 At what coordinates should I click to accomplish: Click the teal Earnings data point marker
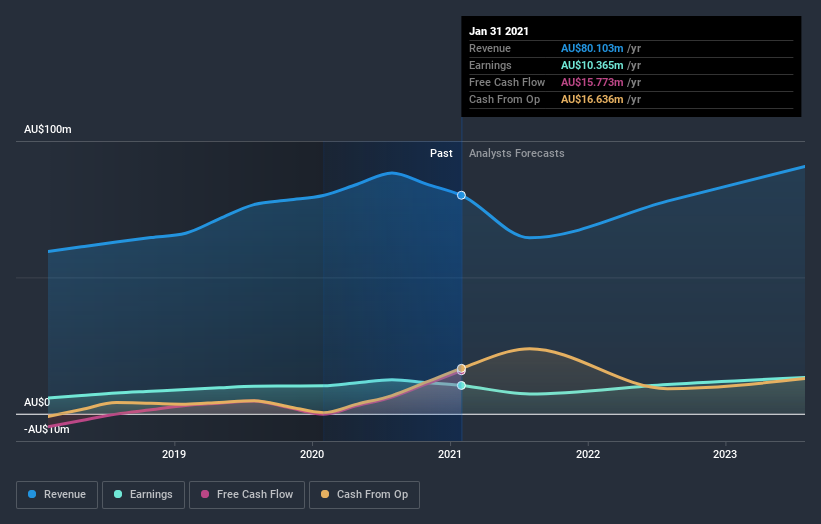pyautogui.click(x=461, y=385)
